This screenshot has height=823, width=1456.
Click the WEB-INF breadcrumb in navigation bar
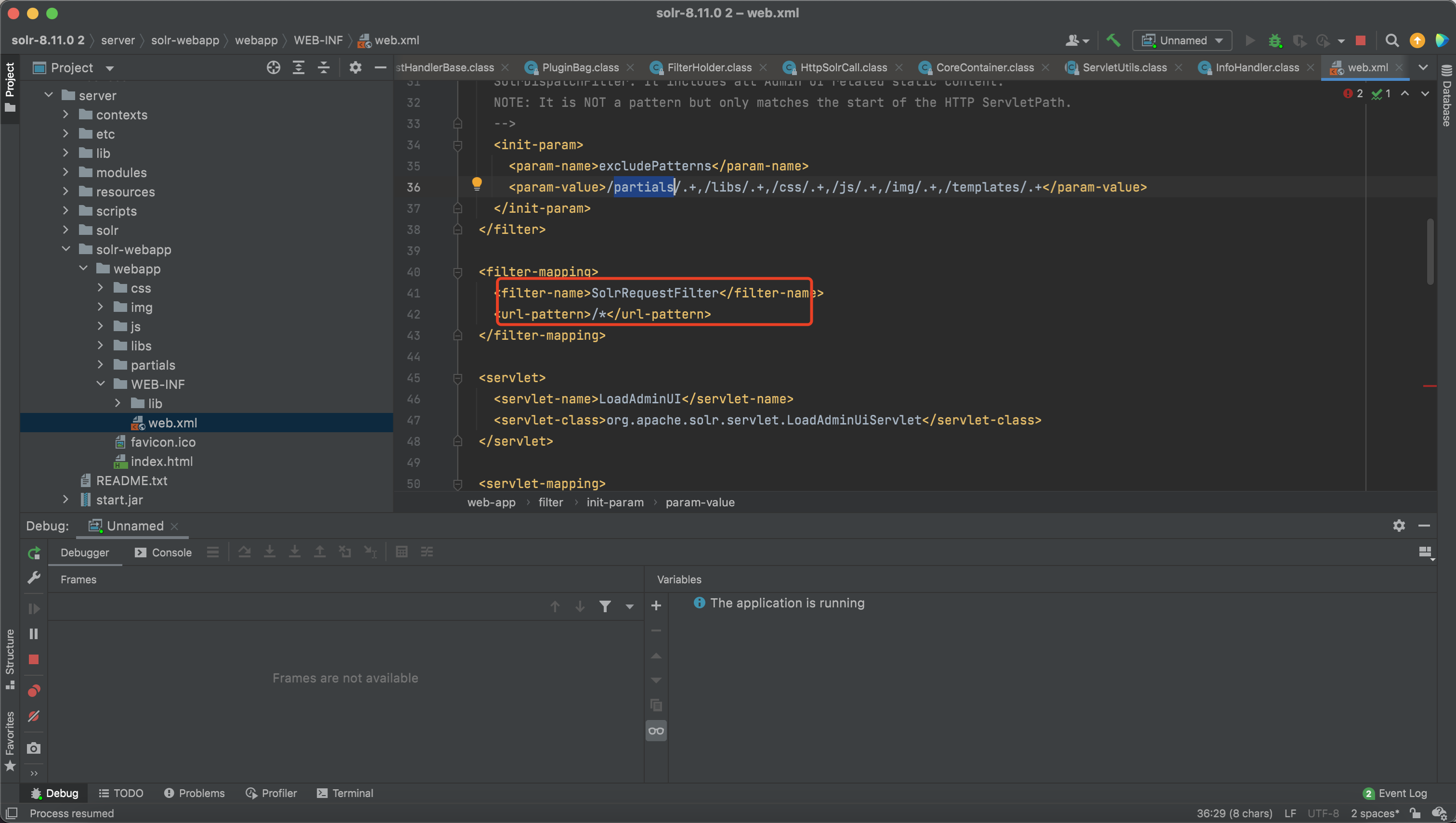(x=318, y=40)
